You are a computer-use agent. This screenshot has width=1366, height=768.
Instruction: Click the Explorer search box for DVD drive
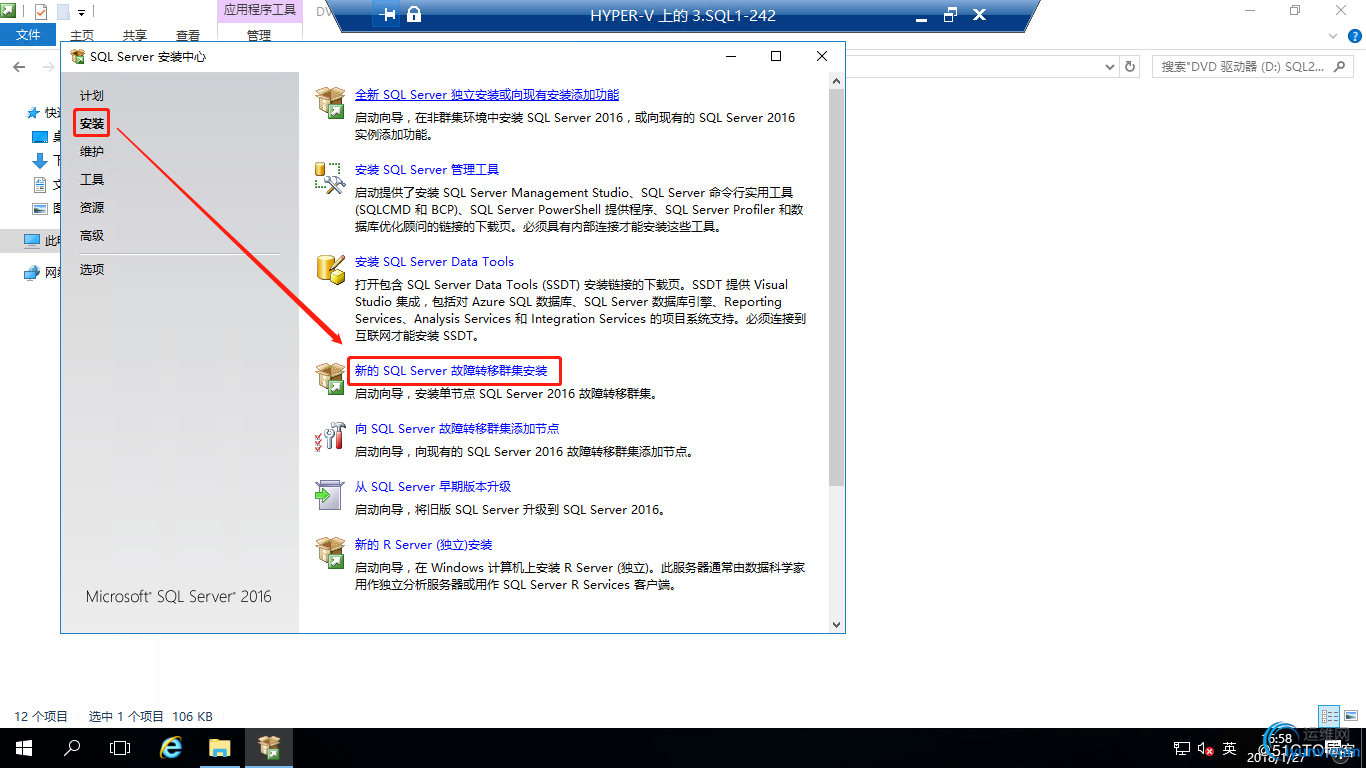[1254, 67]
